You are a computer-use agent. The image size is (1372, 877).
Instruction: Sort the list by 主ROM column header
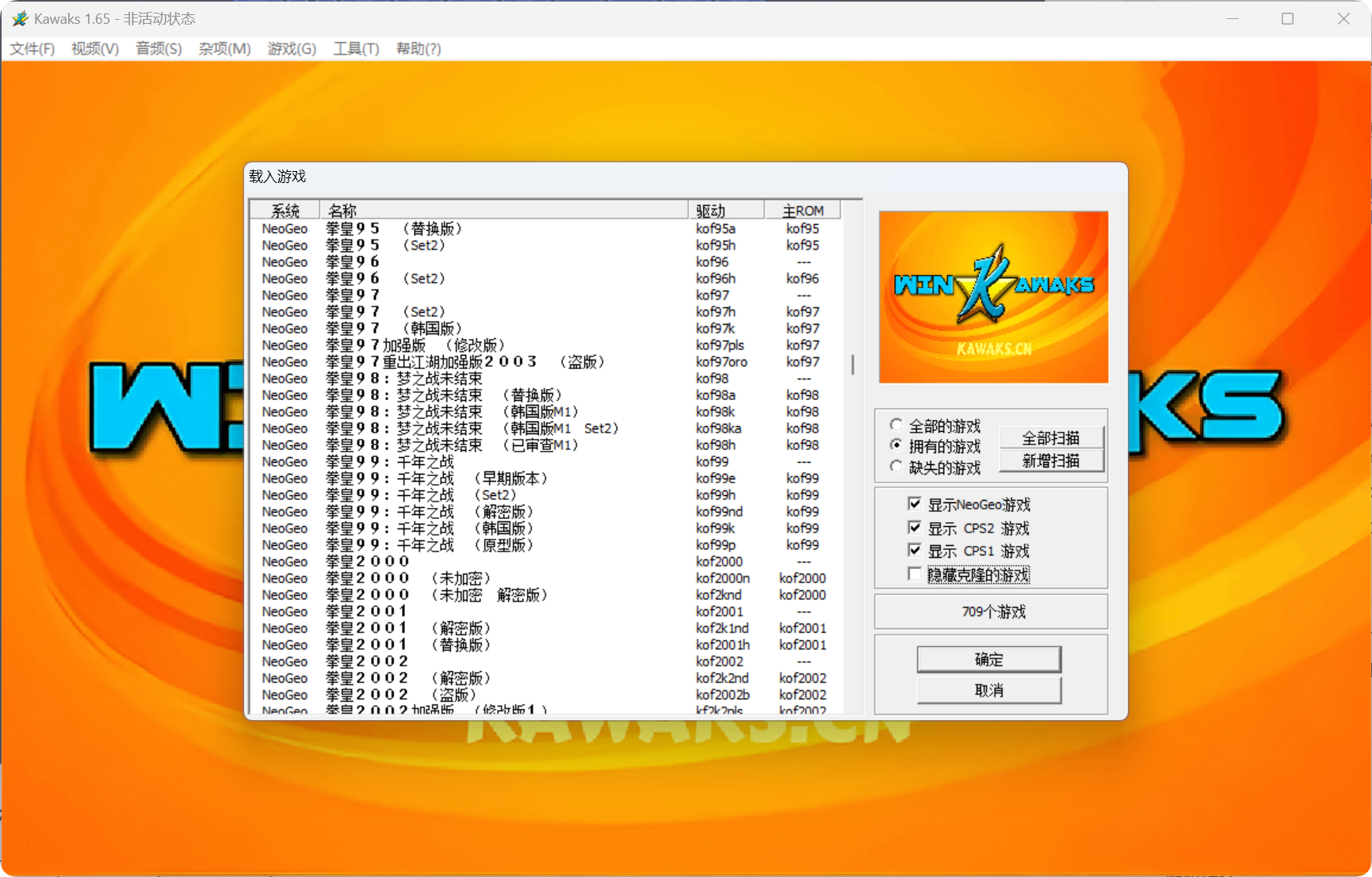coord(802,210)
